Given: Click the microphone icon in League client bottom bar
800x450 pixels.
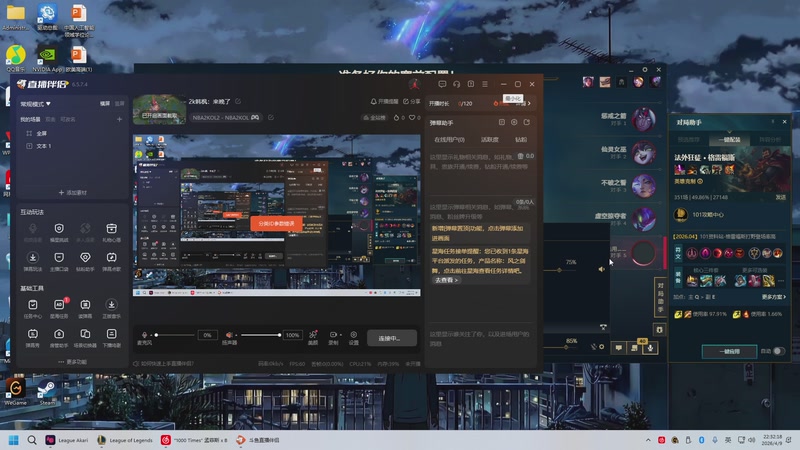Looking at the screenshot, I should click(x=651, y=348).
